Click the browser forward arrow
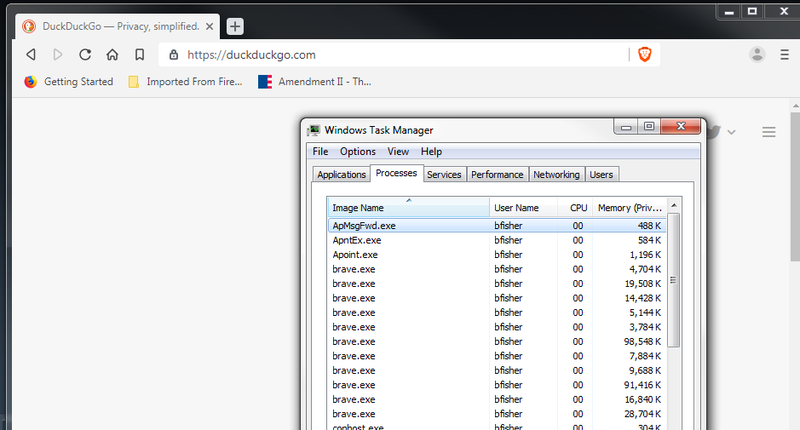 (58, 55)
